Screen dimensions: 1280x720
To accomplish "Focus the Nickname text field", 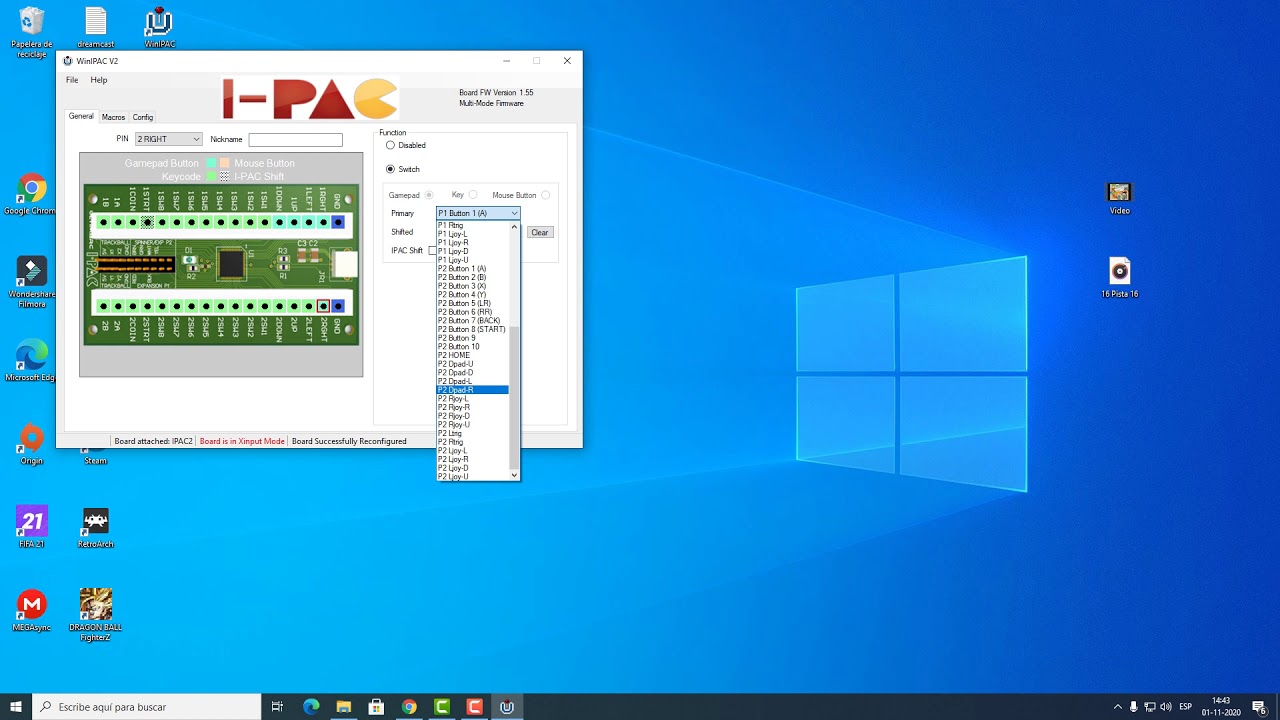I will 295,140.
